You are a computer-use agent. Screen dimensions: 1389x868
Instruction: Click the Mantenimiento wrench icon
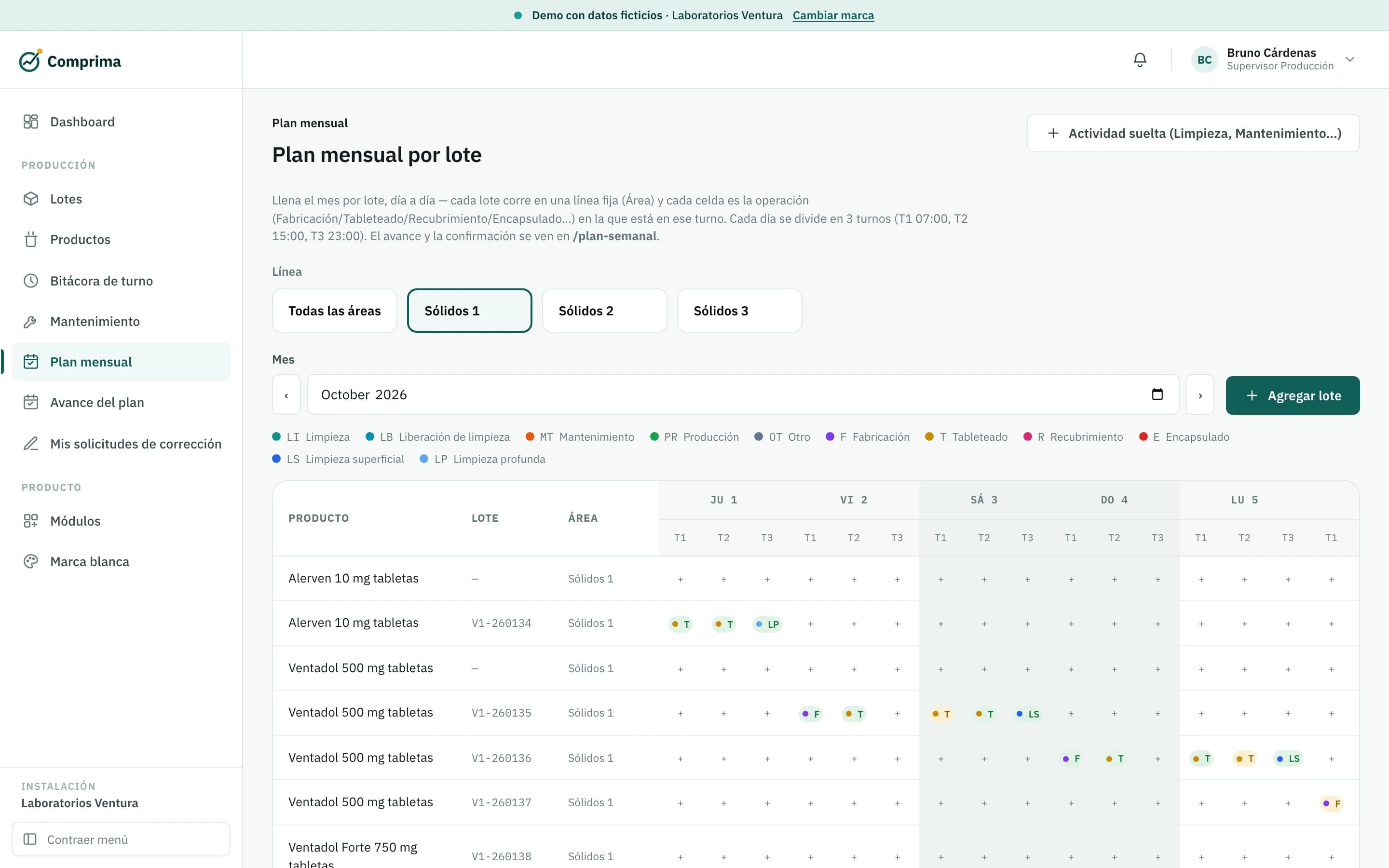30,322
